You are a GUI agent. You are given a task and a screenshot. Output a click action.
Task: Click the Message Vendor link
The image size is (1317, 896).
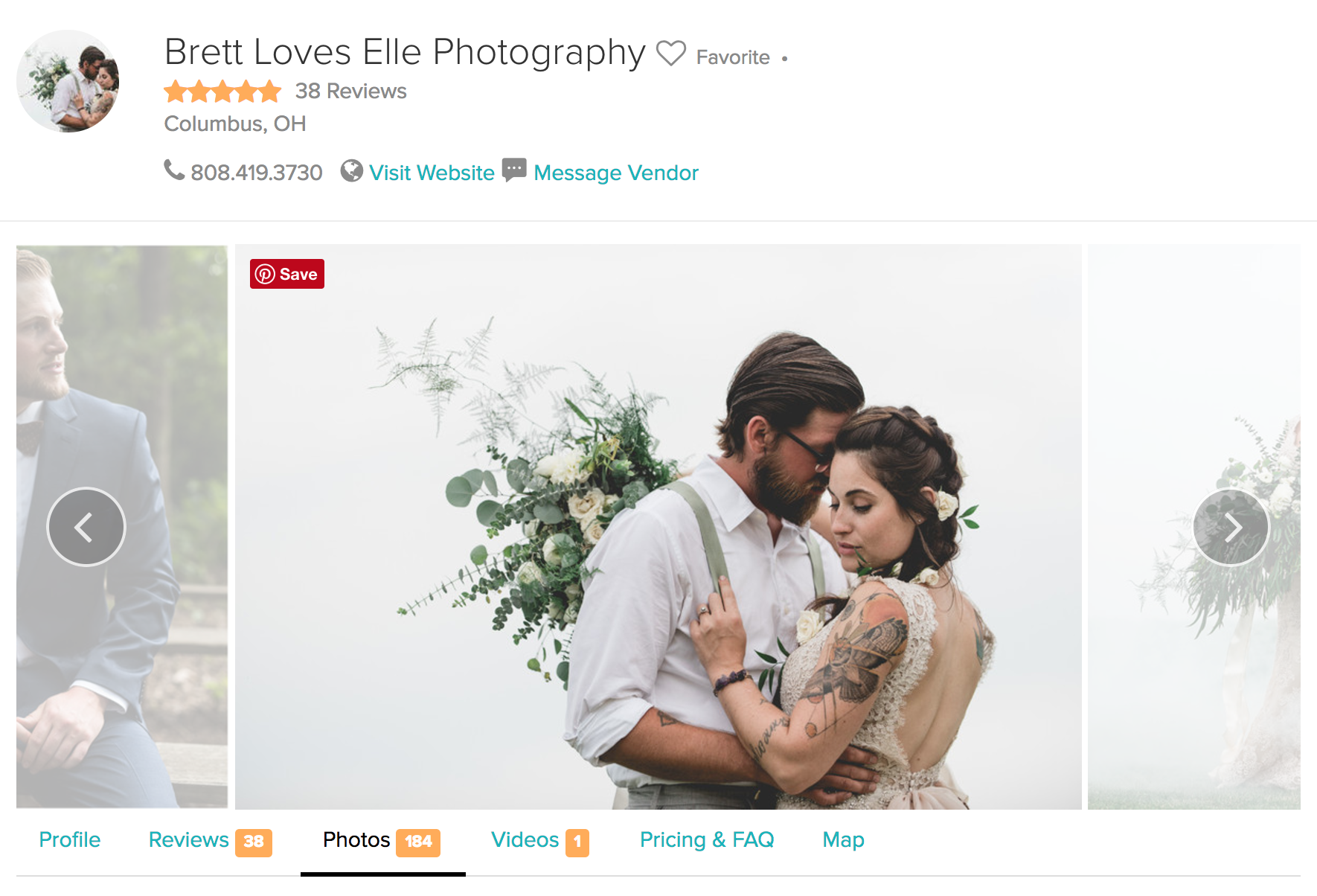click(616, 173)
